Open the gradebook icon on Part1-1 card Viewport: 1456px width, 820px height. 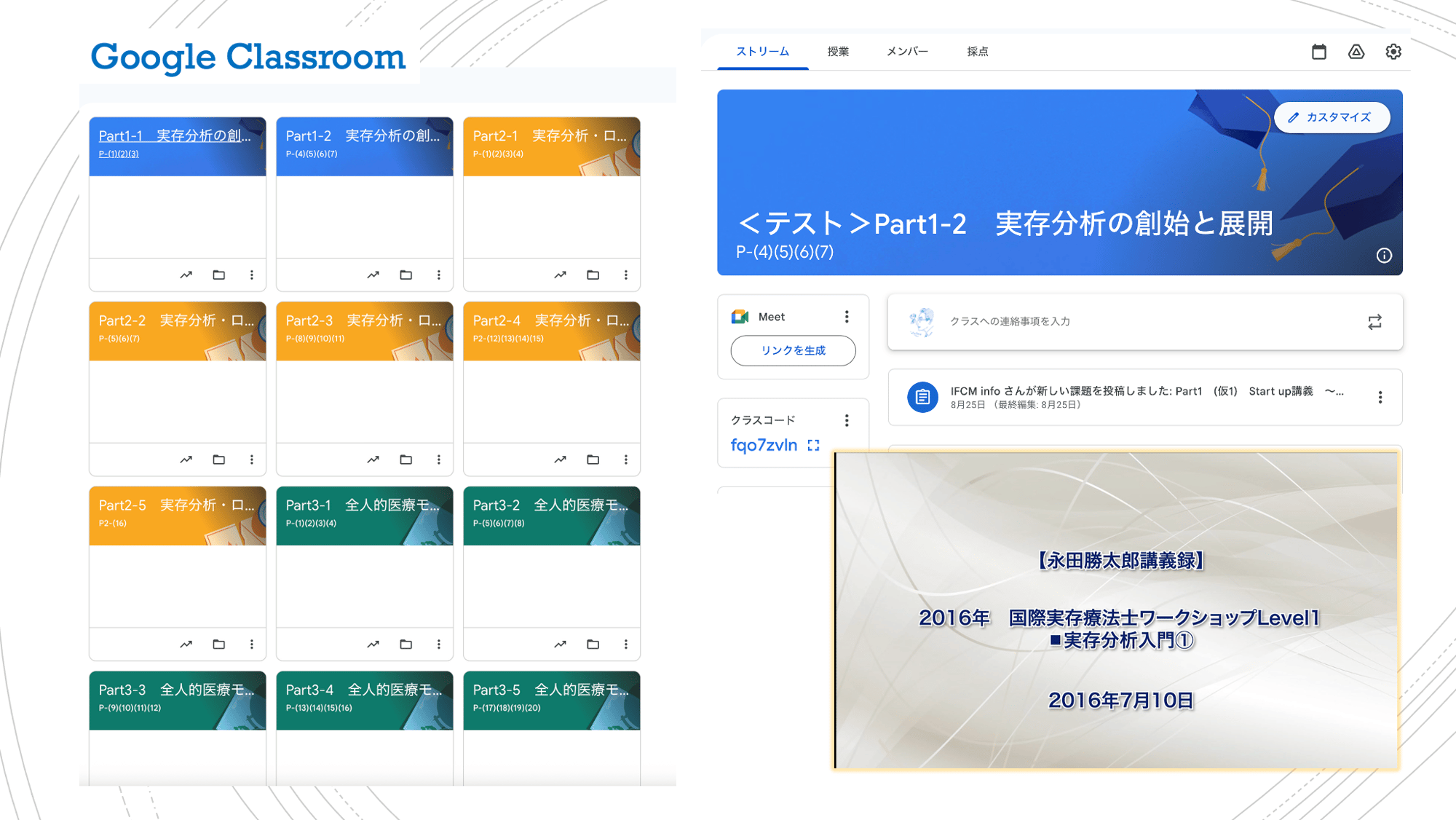pos(186,275)
